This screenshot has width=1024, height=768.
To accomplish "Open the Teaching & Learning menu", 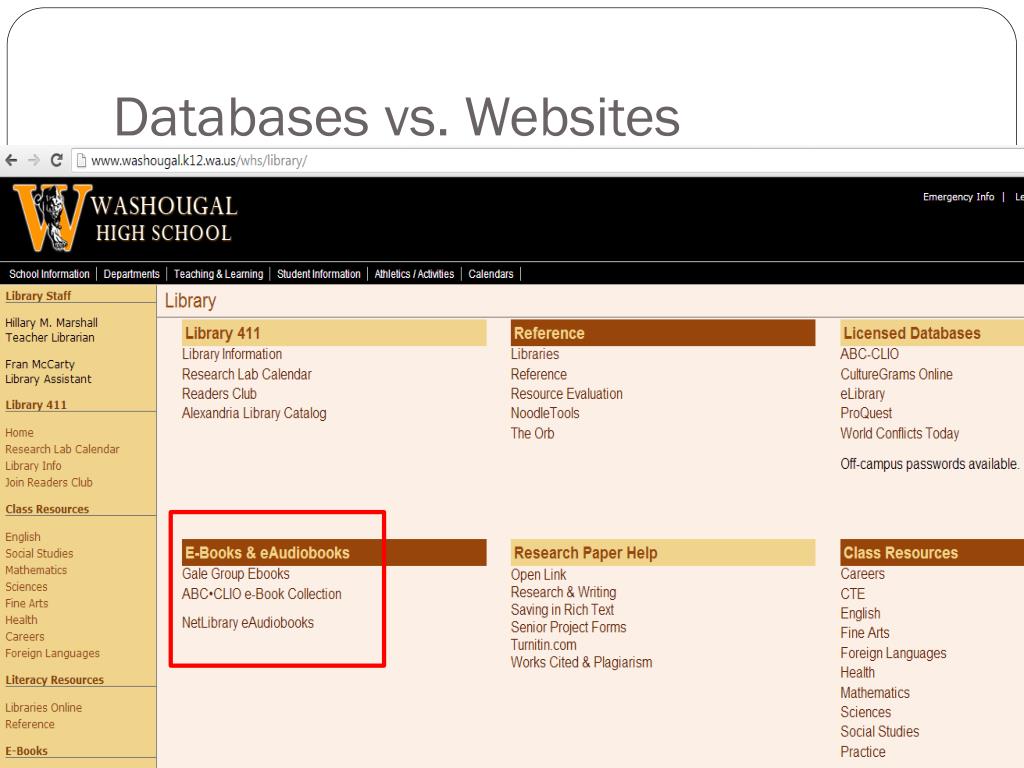I will (x=218, y=274).
